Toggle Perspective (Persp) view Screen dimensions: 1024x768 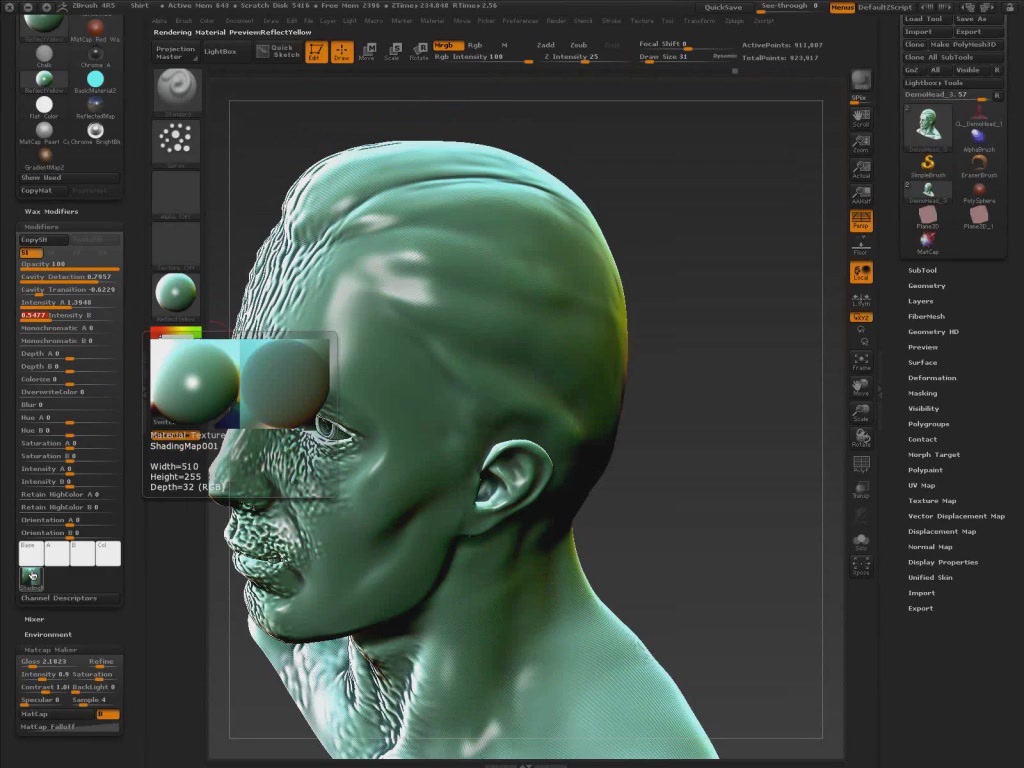pyautogui.click(x=861, y=220)
